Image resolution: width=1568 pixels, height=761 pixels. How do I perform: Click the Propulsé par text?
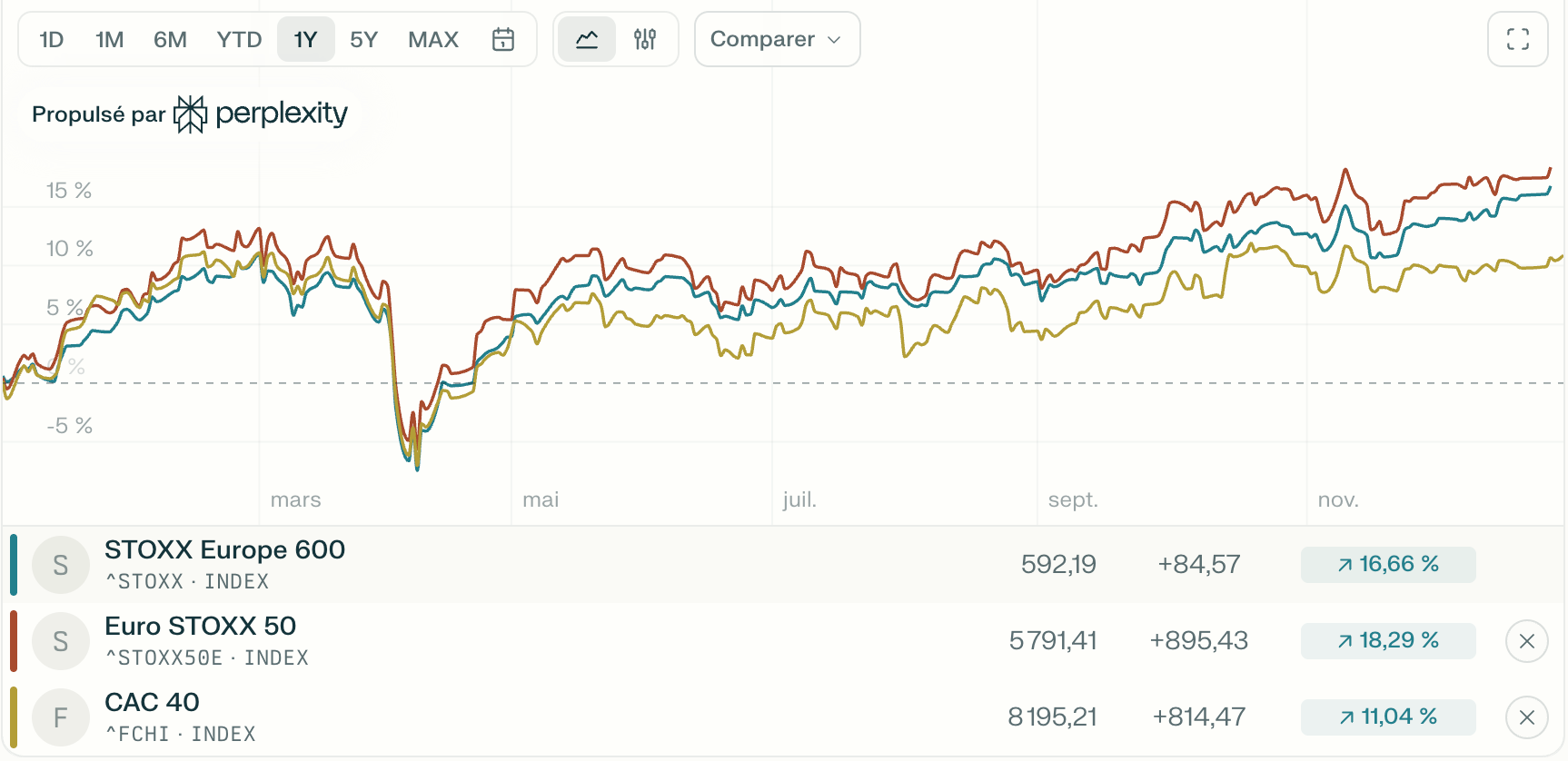[99, 114]
